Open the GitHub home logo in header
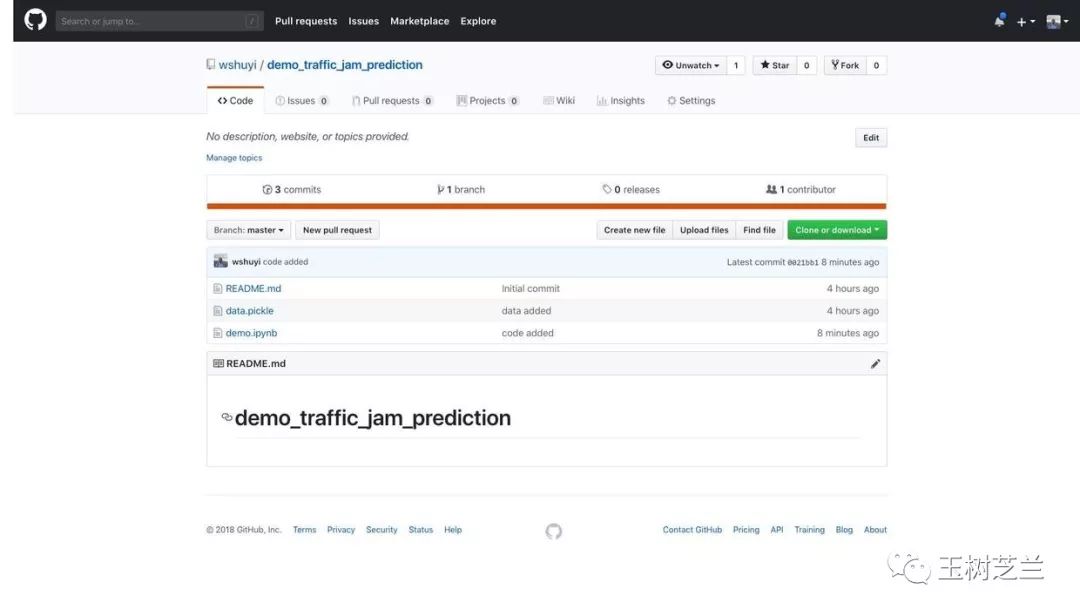 click(35, 20)
